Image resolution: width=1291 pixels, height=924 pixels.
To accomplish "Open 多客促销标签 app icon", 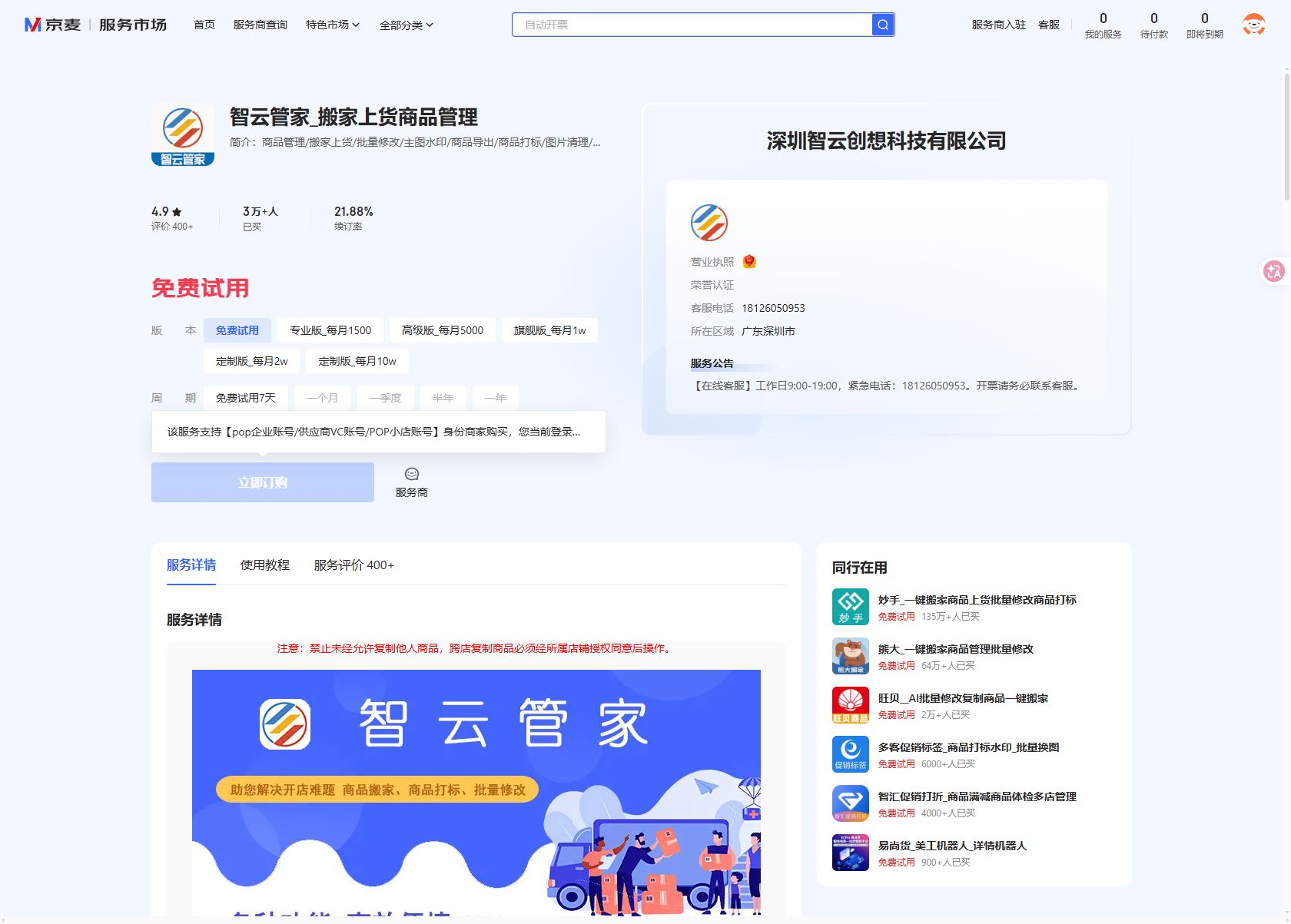I will click(x=851, y=754).
